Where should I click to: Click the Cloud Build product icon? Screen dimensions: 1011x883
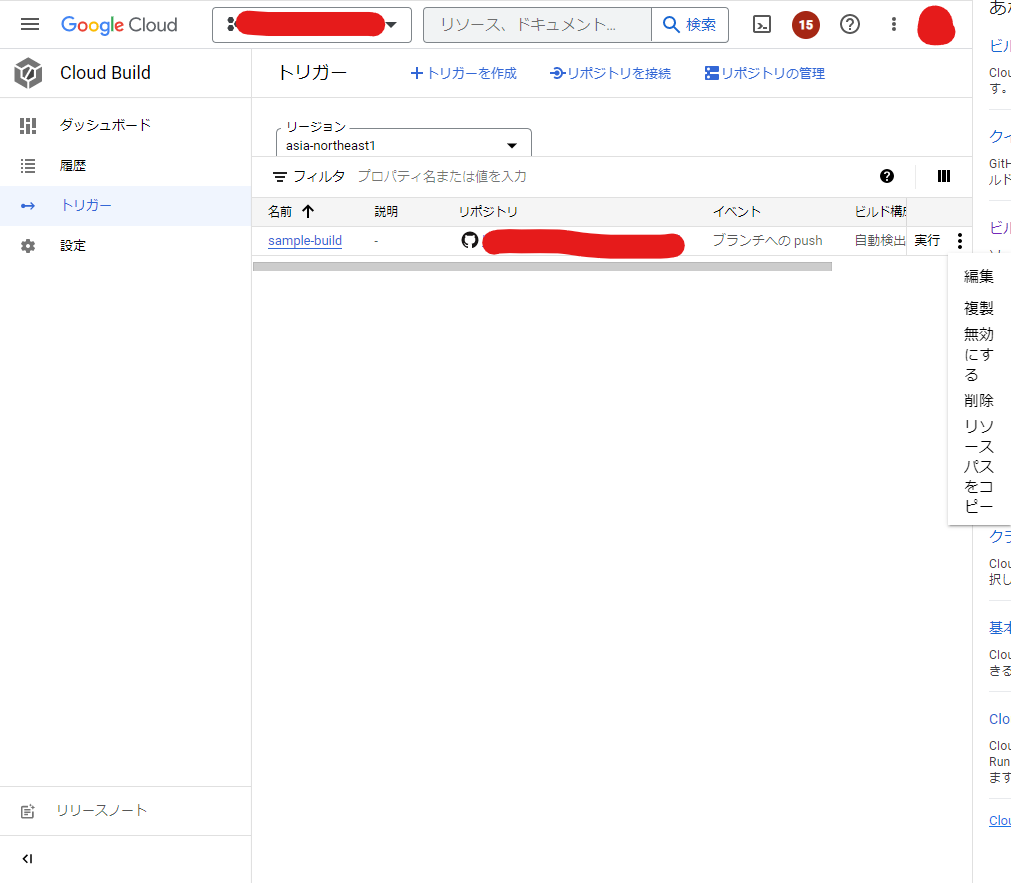point(28,73)
